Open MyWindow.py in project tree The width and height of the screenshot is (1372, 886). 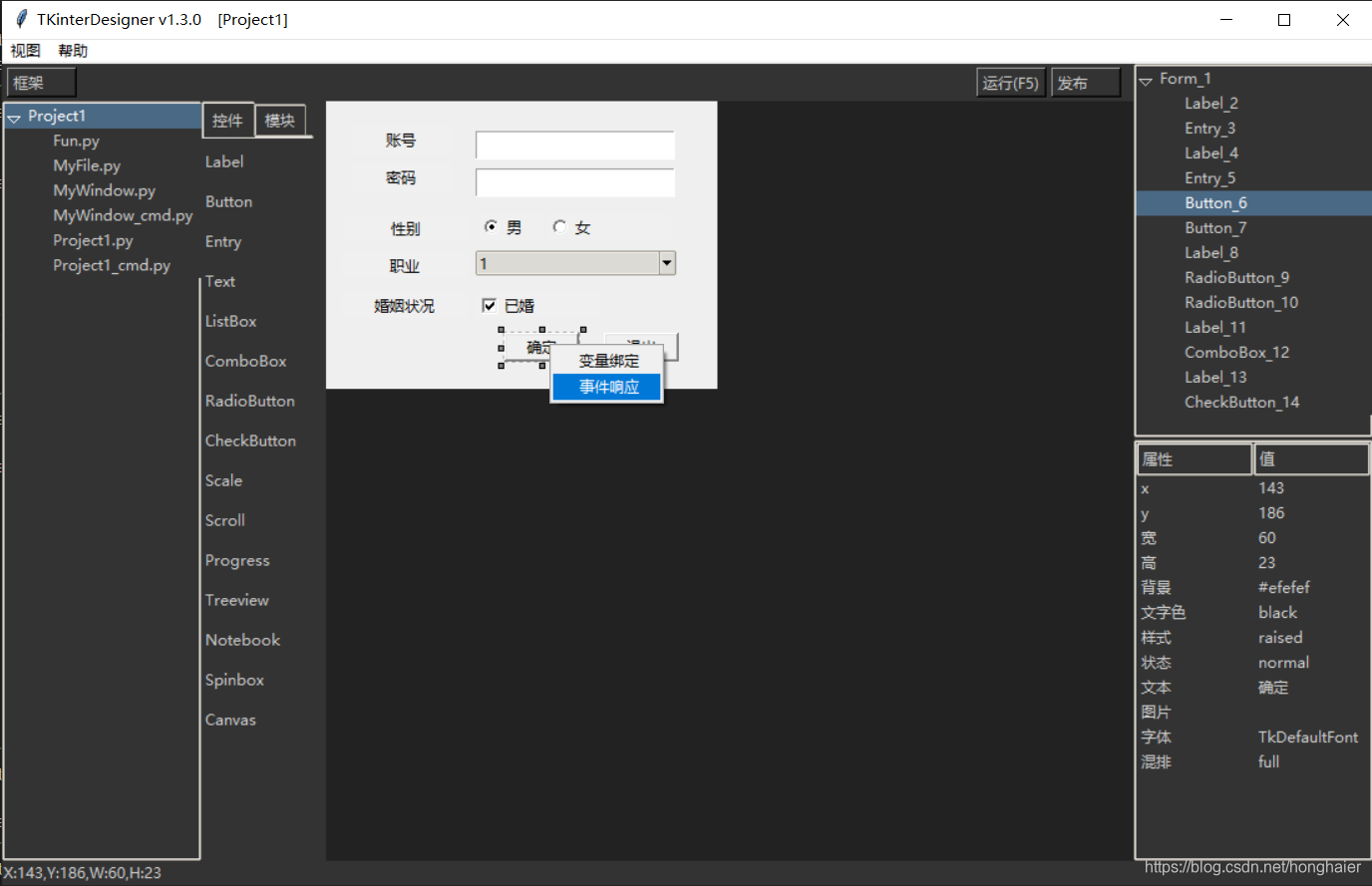click(104, 190)
